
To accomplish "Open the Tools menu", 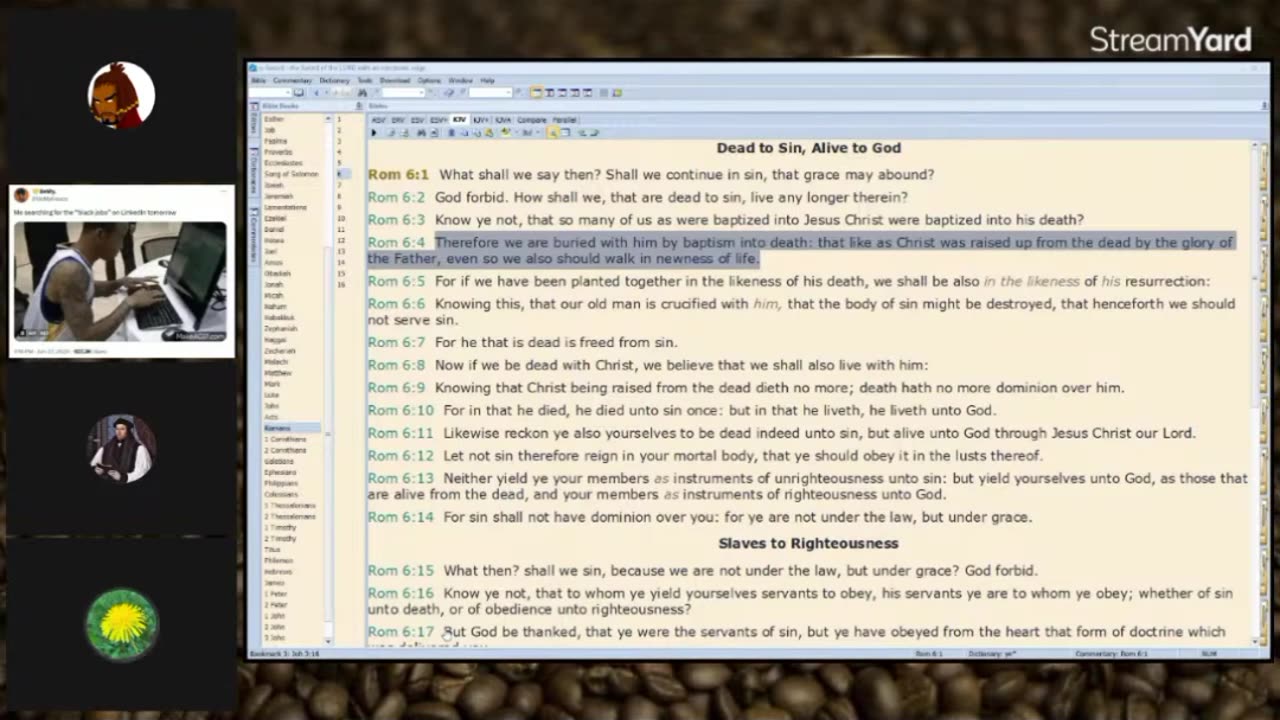I will coord(365,81).
